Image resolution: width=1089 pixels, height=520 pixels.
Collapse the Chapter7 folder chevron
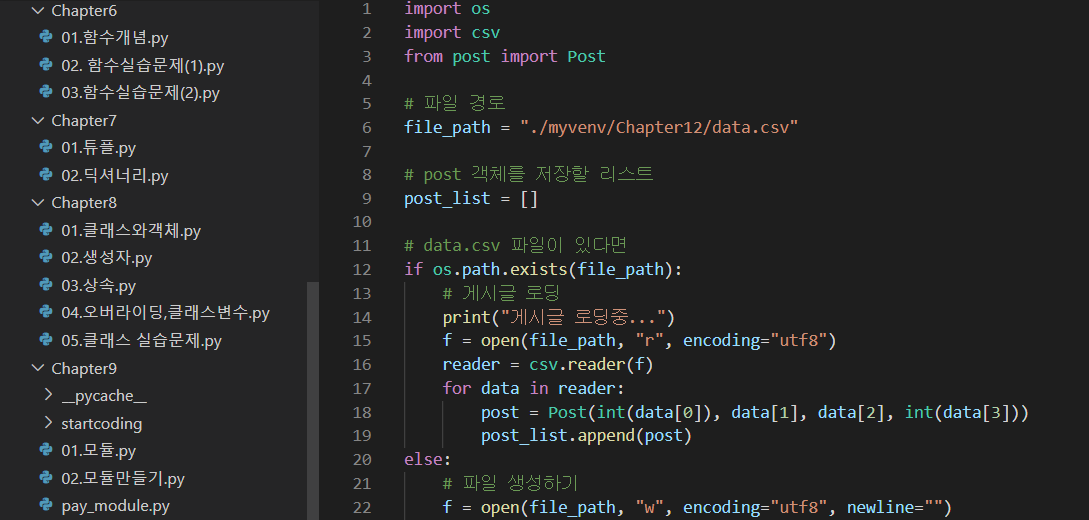tap(38, 120)
